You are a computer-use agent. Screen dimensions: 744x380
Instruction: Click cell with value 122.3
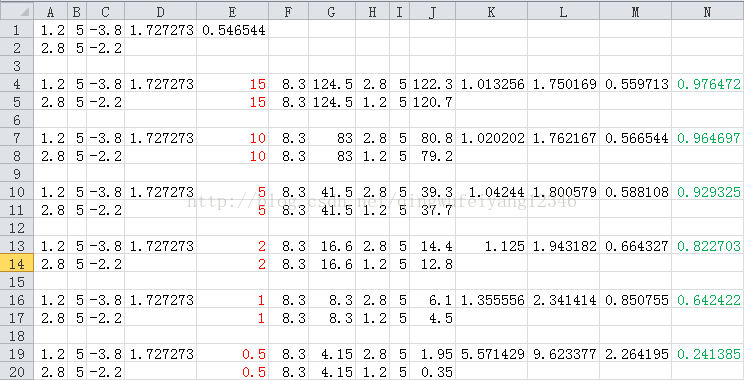(432, 84)
